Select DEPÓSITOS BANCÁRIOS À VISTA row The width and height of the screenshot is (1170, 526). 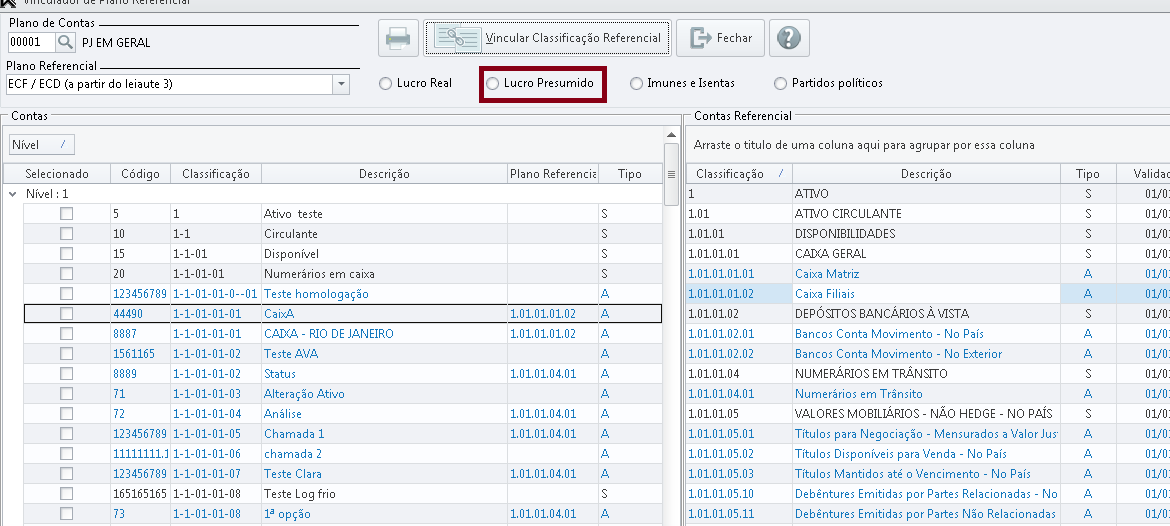pyautogui.click(x=927, y=314)
